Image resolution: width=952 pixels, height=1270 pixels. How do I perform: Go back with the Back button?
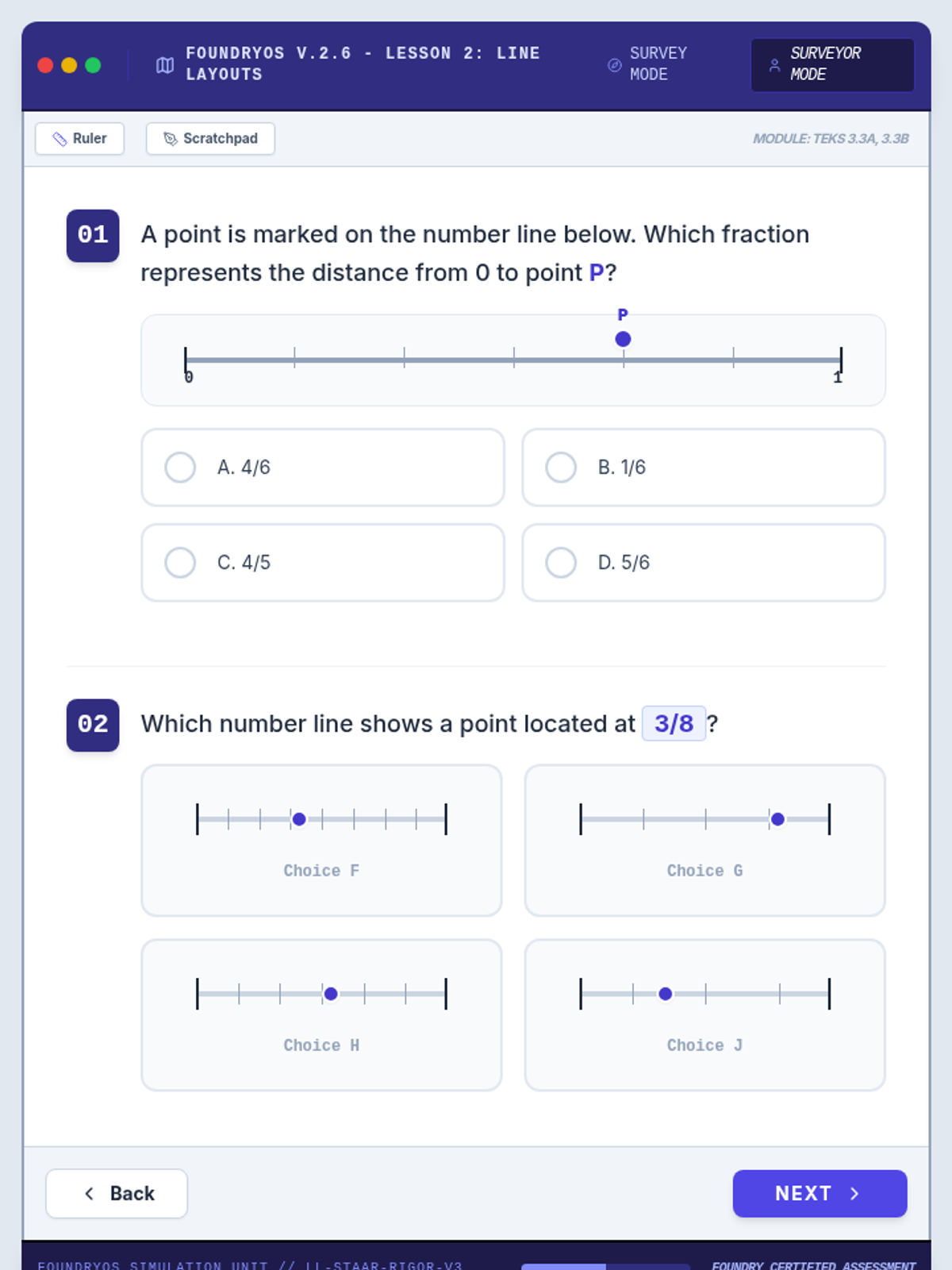117,1193
